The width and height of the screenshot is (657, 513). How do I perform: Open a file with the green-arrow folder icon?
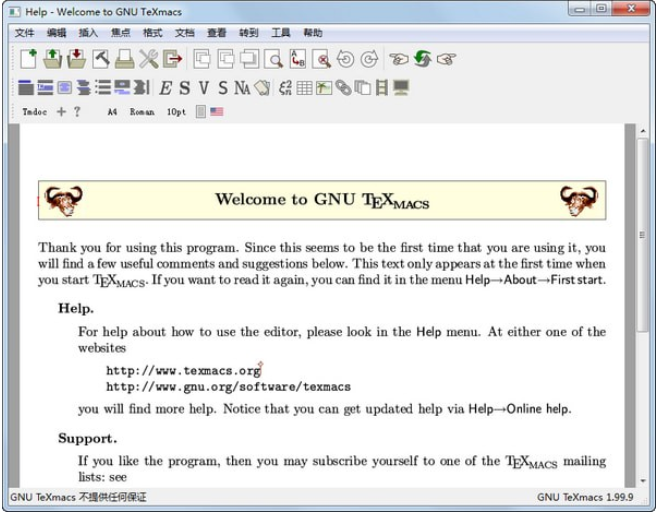tap(52, 59)
